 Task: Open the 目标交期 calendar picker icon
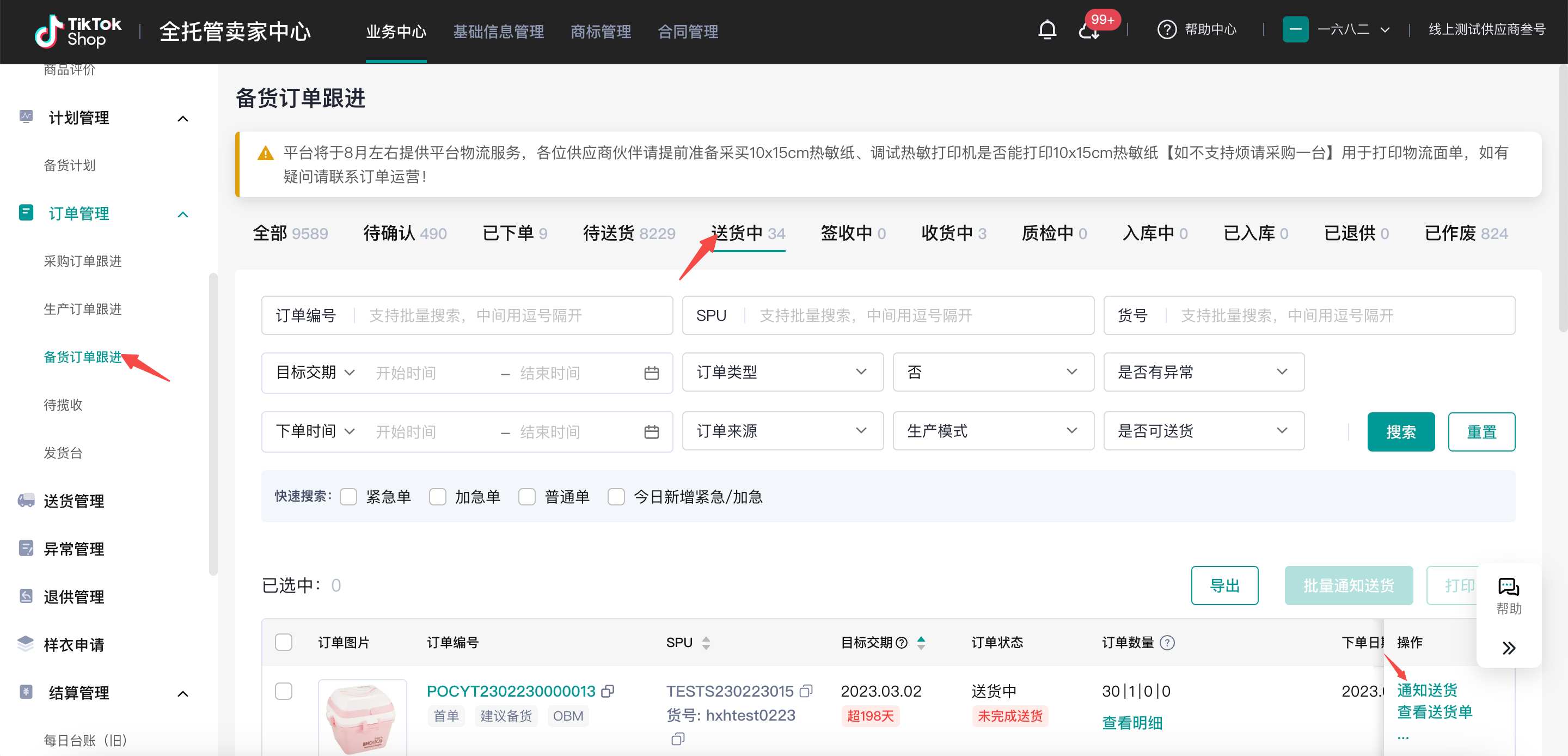point(651,373)
